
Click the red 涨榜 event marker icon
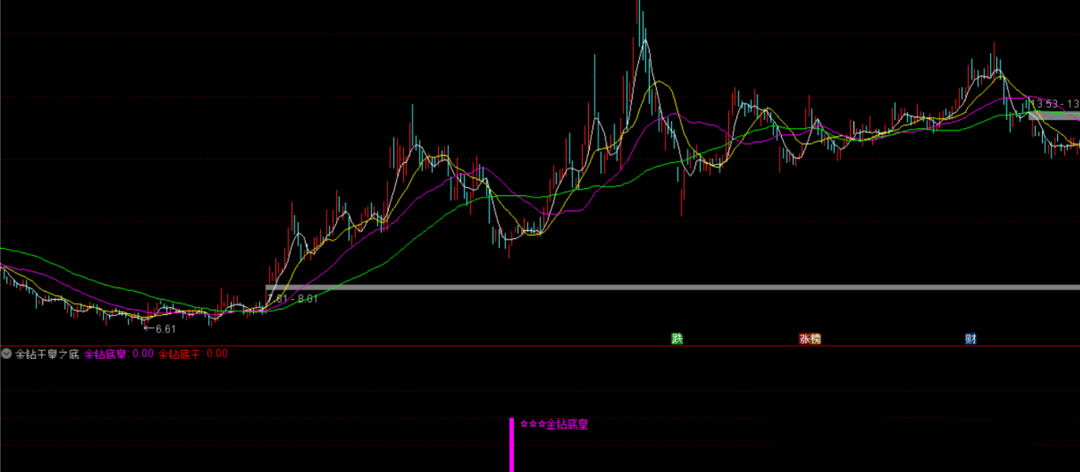point(809,338)
